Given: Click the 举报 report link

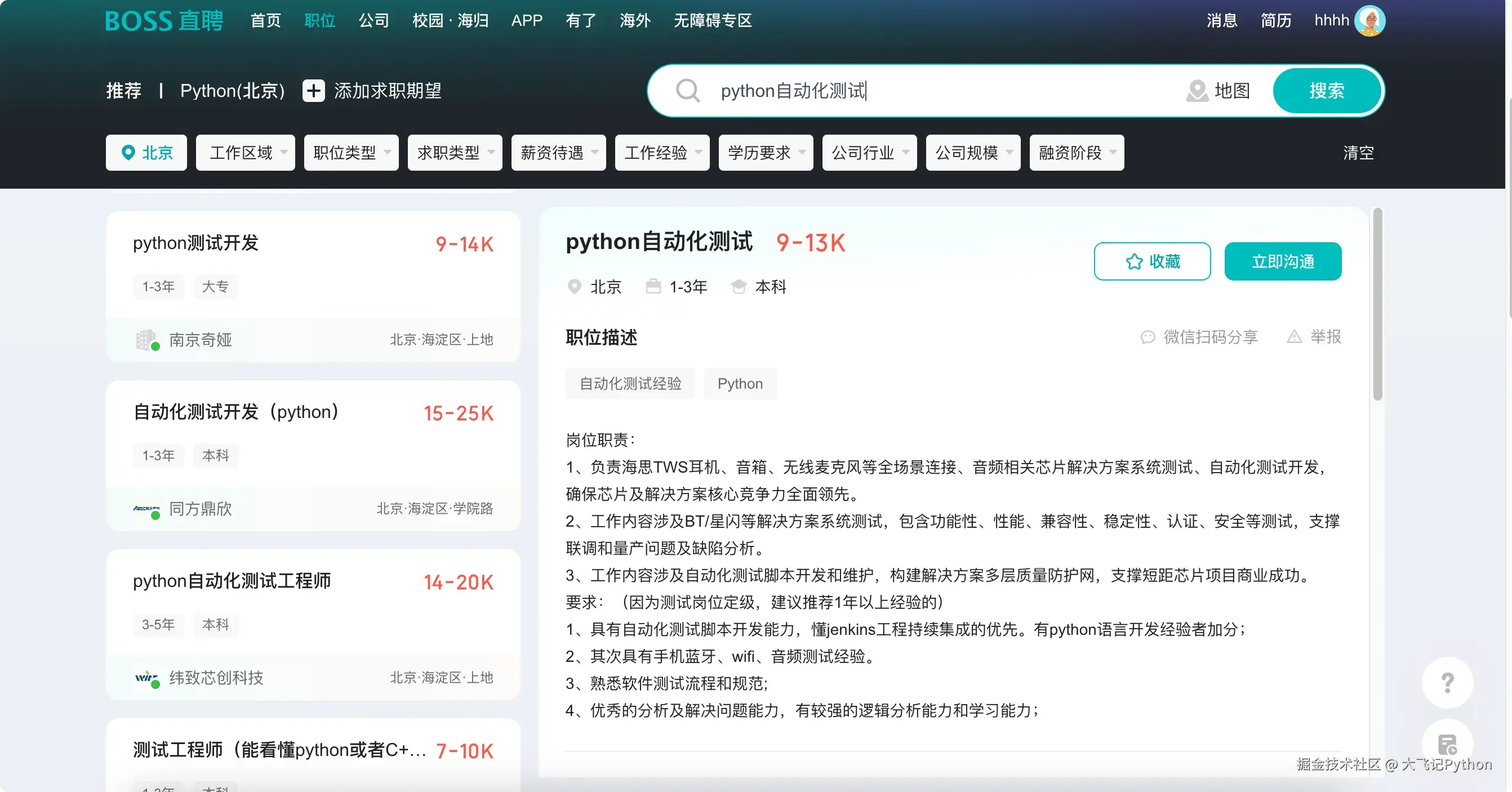Looking at the screenshot, I should coord(1326,337).
